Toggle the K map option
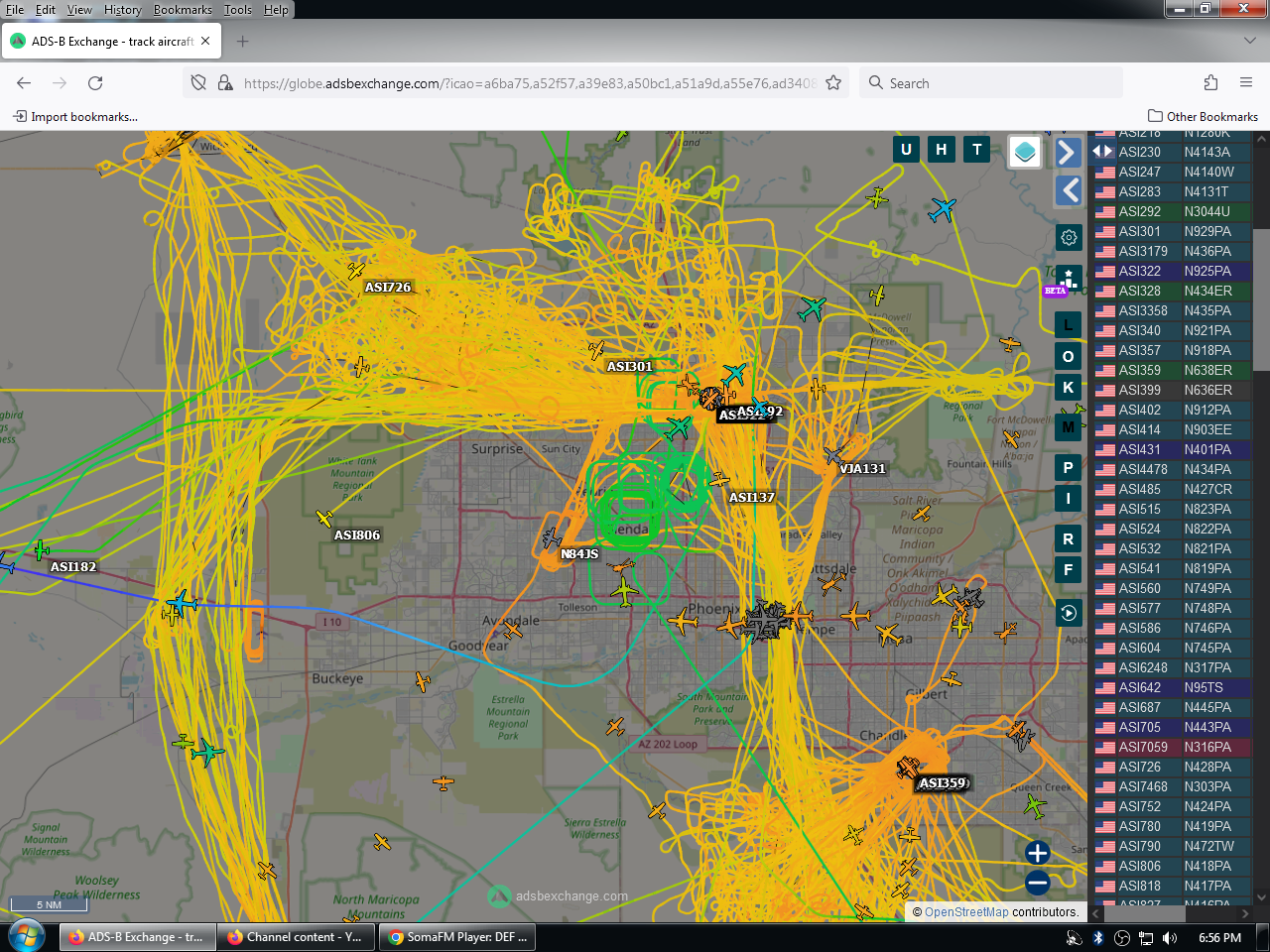 (x=1069, y=388)
